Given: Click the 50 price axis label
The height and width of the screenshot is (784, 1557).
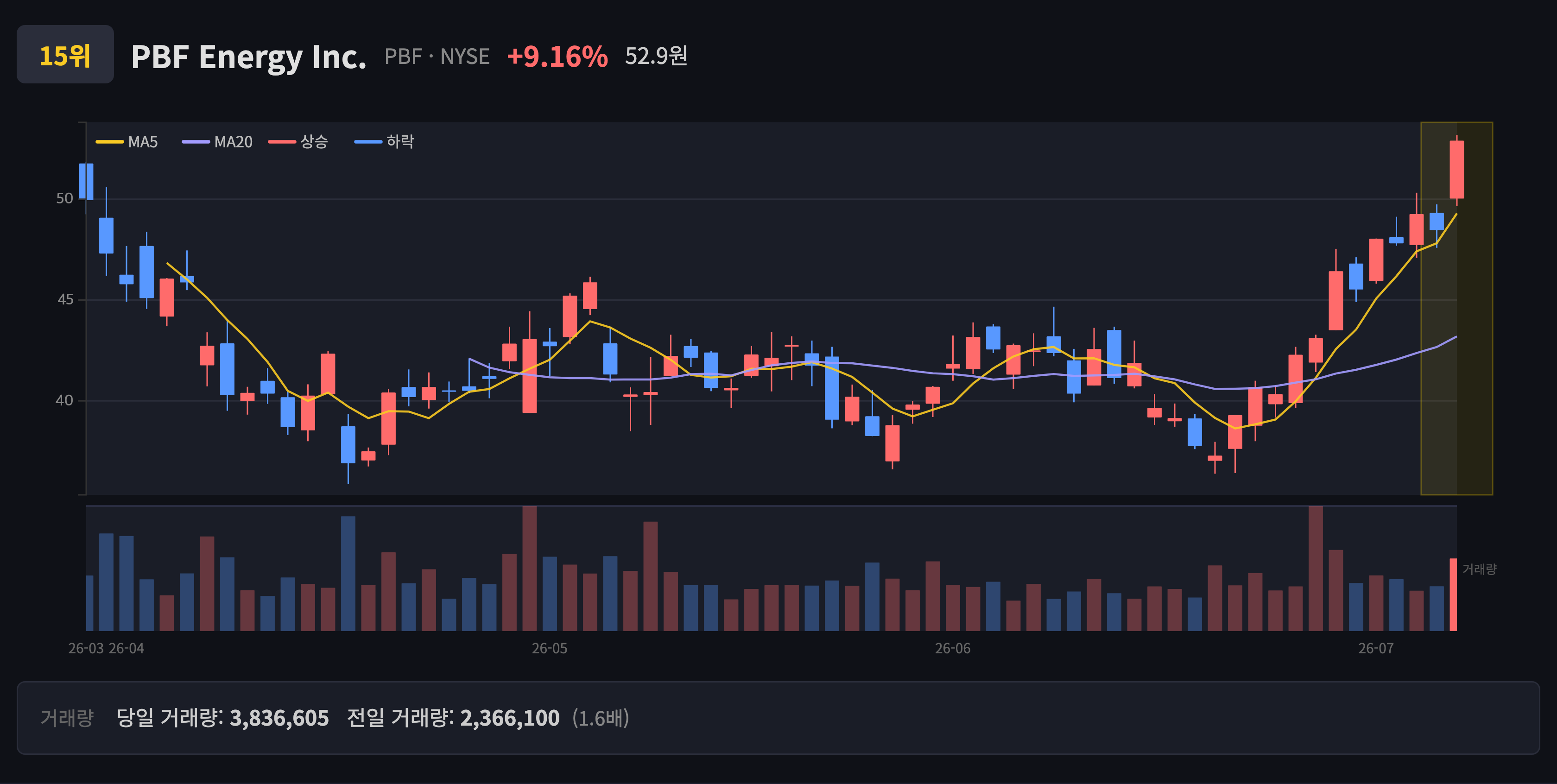Looking at the screenshot, I should [64, 199].
